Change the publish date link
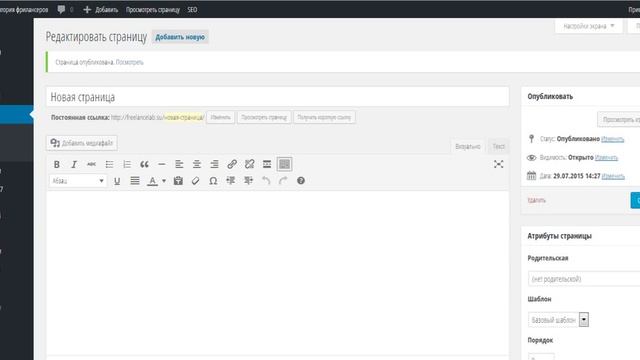 [x=613, y=176]
